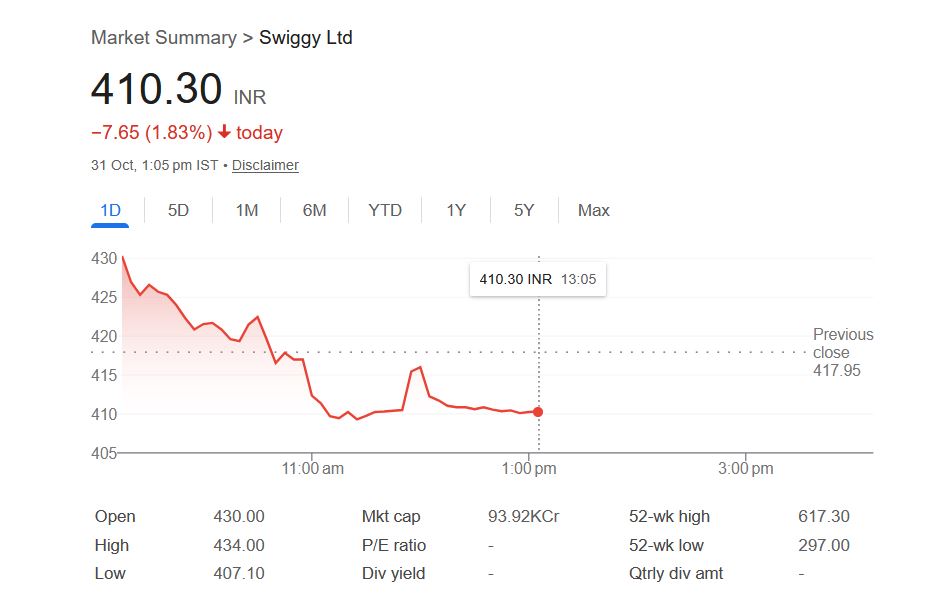Click the 410.30 INR 13:05 tooltip
The image size is (936, 609).
point(538,279)
